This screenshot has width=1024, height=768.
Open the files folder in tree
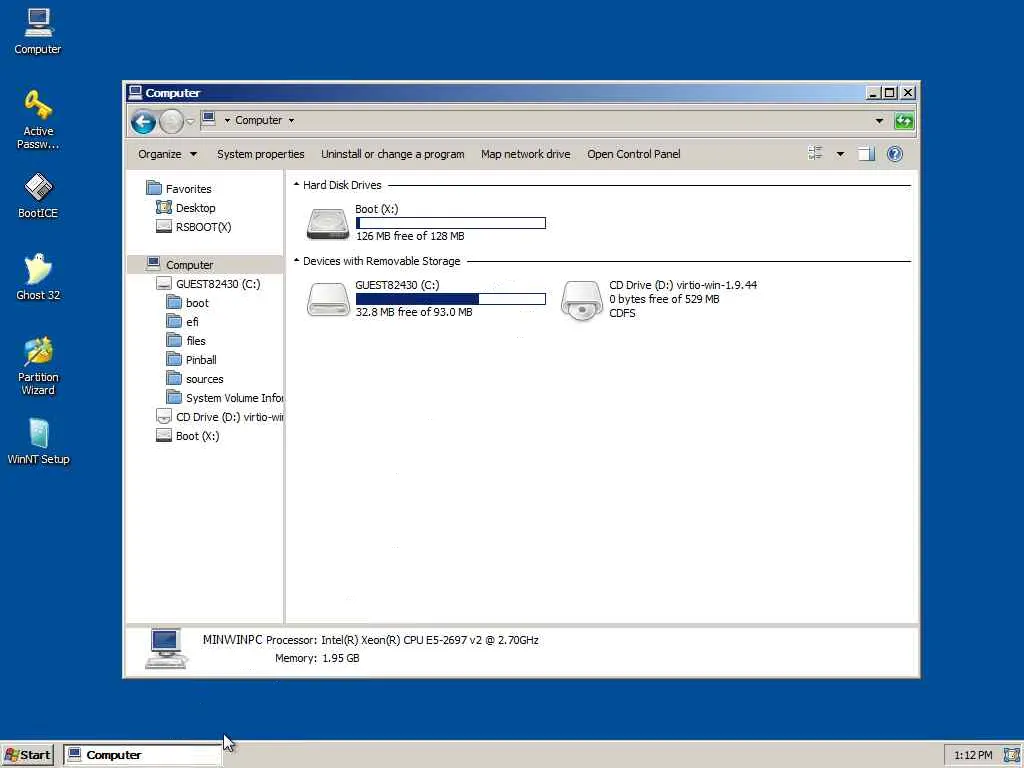pos(186,341)
